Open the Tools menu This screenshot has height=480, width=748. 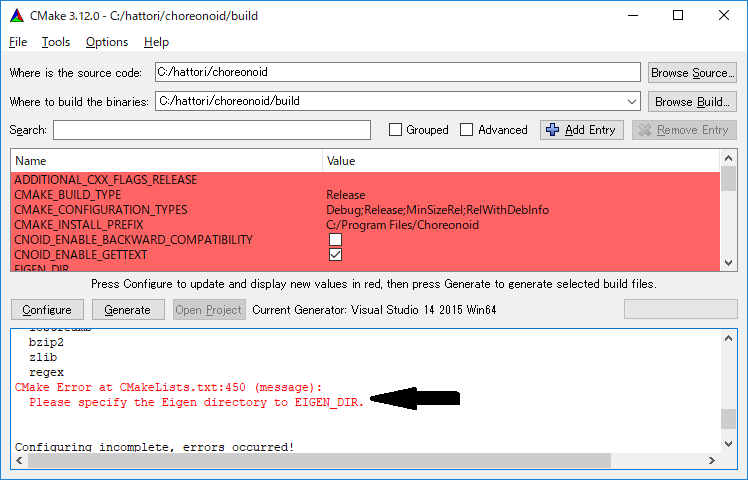56,42
